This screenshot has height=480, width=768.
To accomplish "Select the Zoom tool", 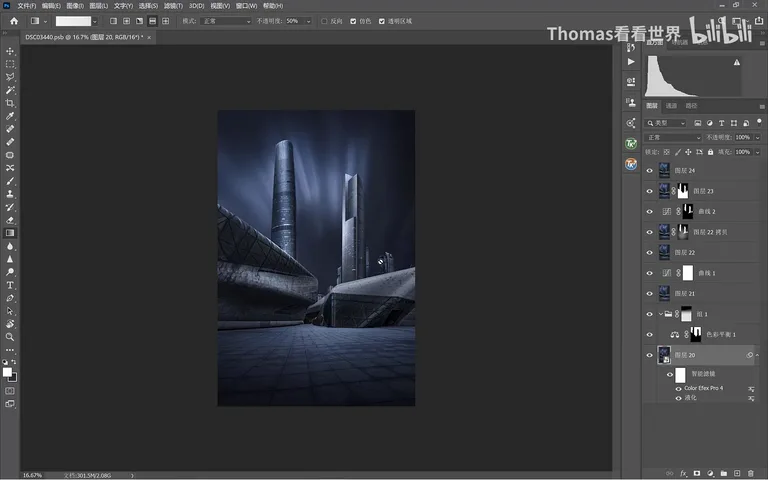I will [x=10, y=337].
